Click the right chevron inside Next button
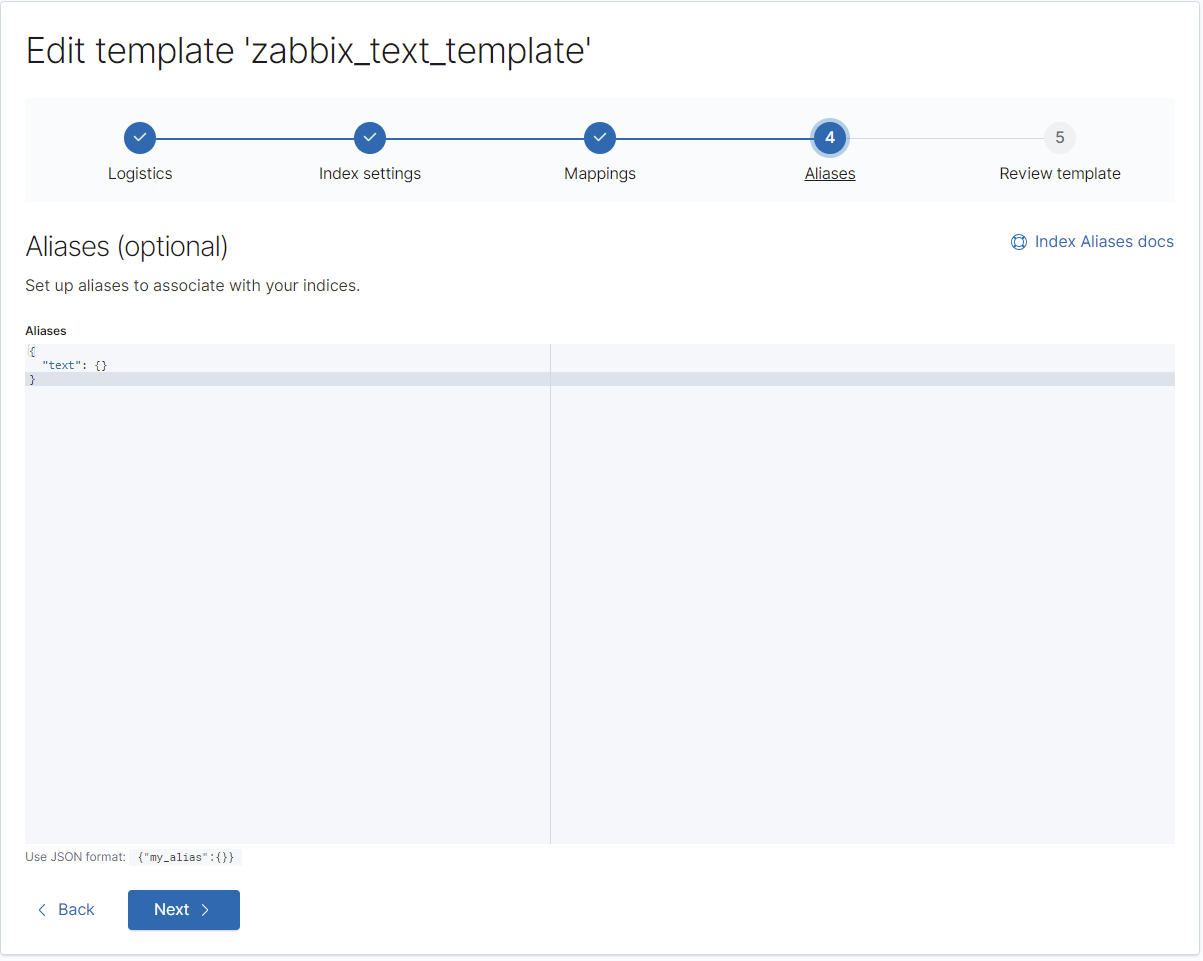 205,910
